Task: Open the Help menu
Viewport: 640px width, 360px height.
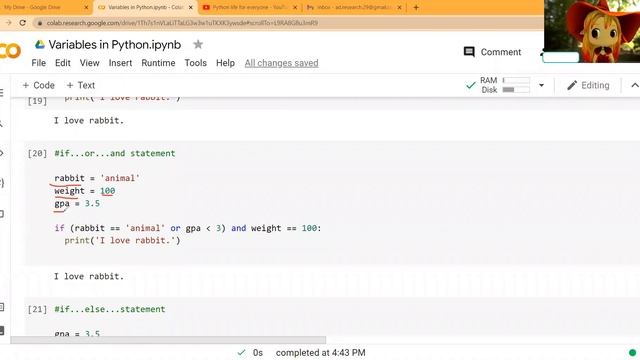Action: pos(225,63)
